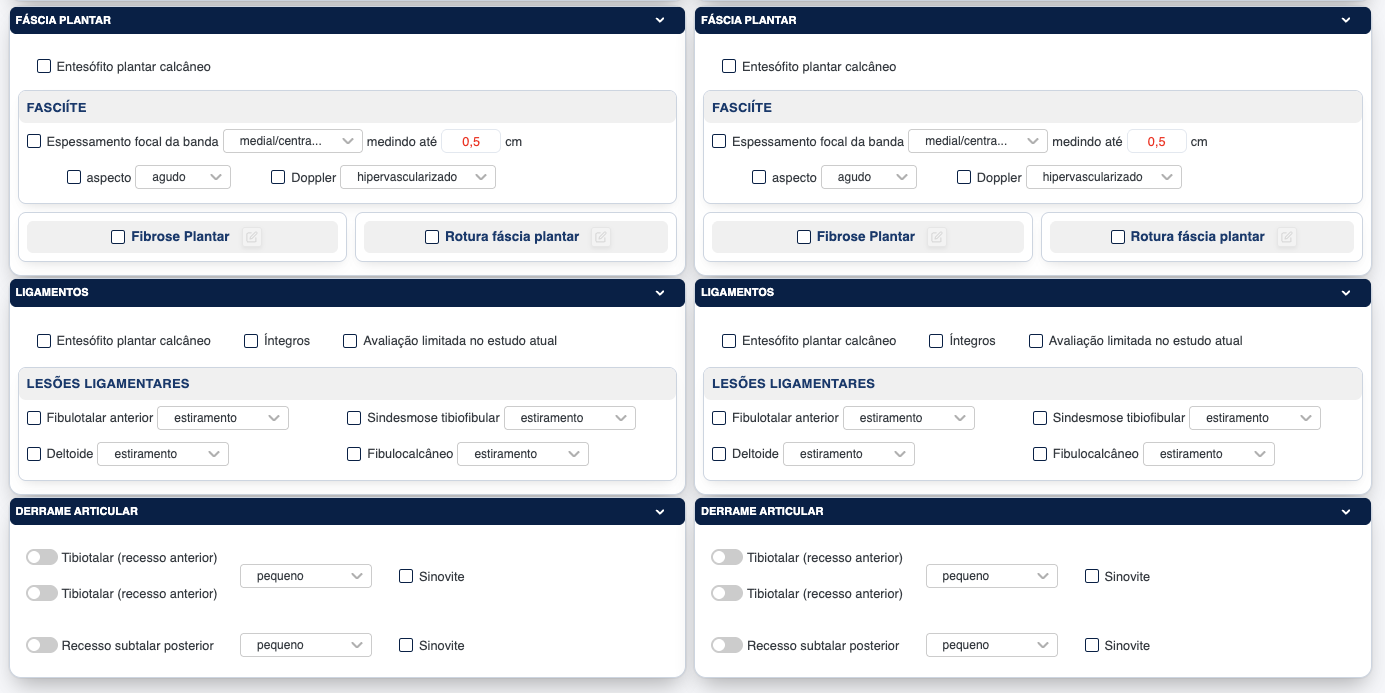Tick Avaliação limitada no estudo atual, left panel
This screenshot has width=1385, height=693.
point(350,341)
